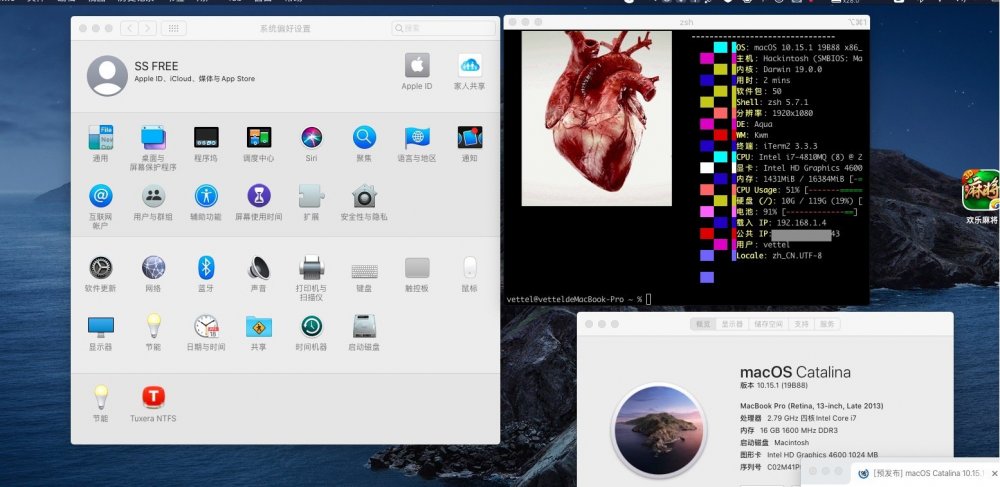The image size is (1000, 487).
Task: Switch to the 服务 tab
Action: tap(827, 324)
